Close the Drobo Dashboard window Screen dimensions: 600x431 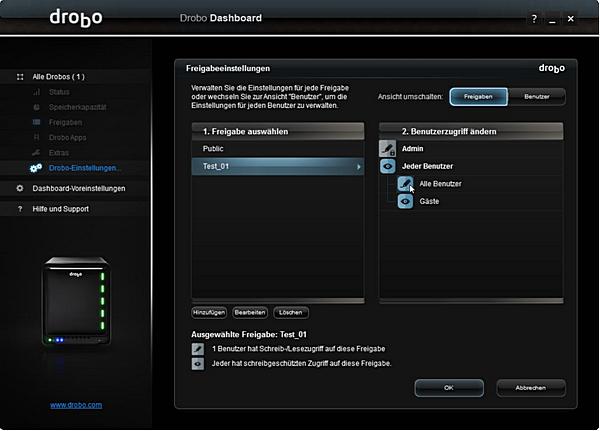tap(571, 19)
